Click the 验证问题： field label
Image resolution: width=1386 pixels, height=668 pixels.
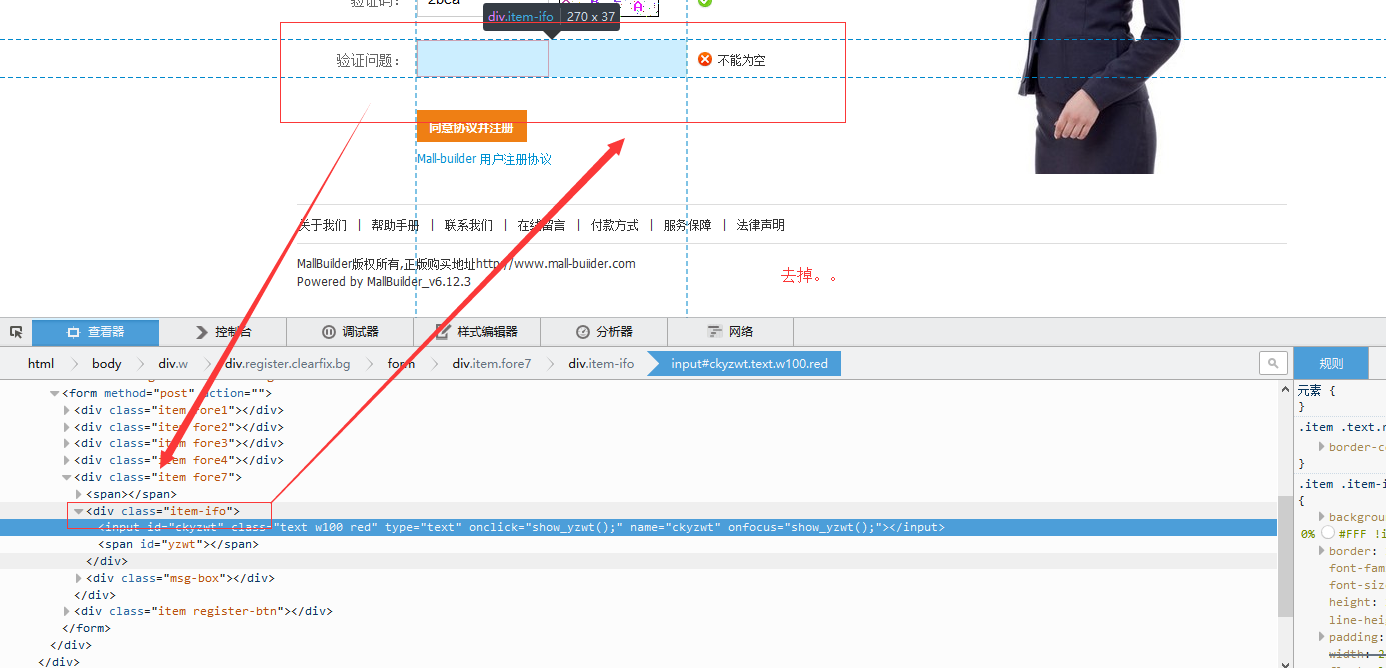click(x=369, y=60)
